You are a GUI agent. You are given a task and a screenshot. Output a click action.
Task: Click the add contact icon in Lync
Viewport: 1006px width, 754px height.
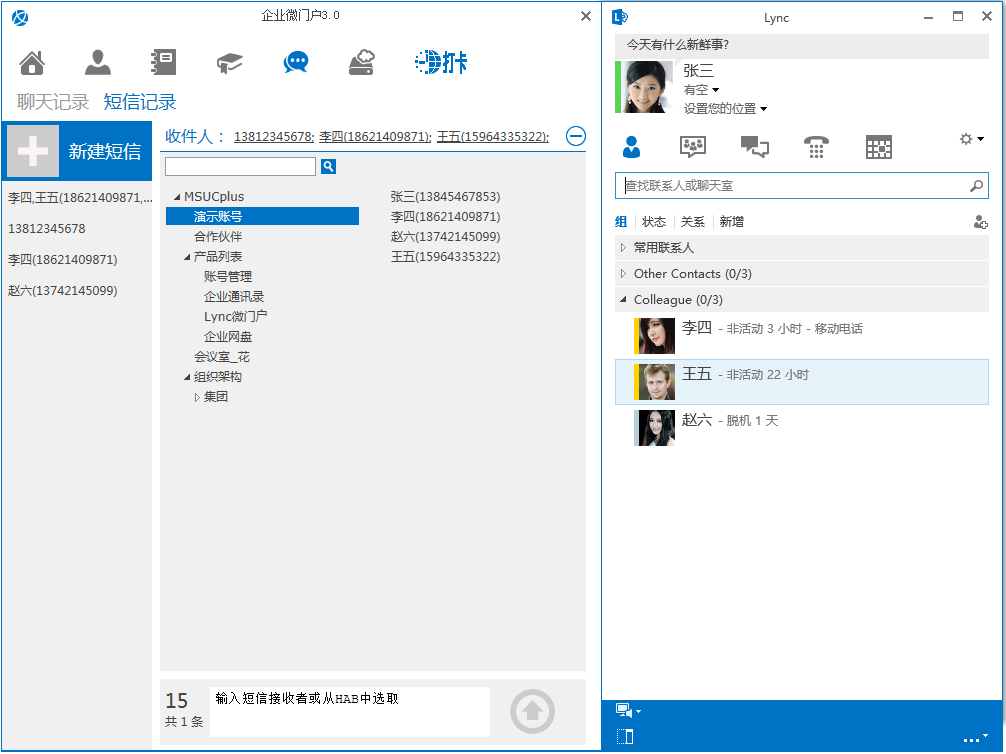coord(980,222)
